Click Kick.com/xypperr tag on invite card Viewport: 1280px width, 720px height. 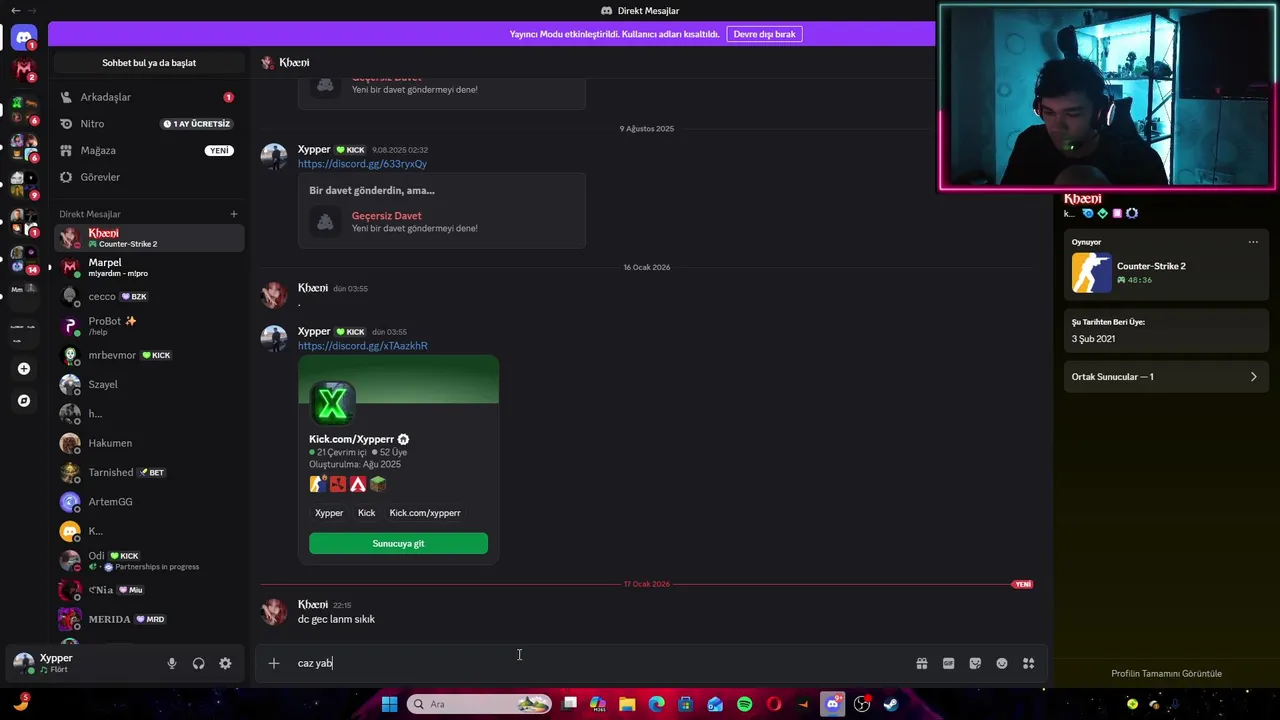[x=425, y=513]
